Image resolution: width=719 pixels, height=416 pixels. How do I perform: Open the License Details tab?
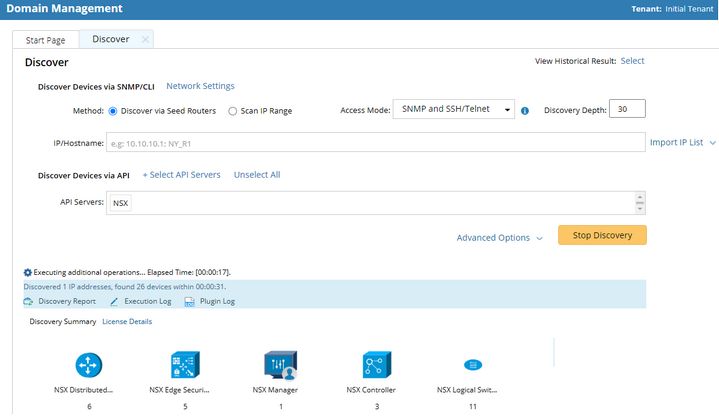127,322
